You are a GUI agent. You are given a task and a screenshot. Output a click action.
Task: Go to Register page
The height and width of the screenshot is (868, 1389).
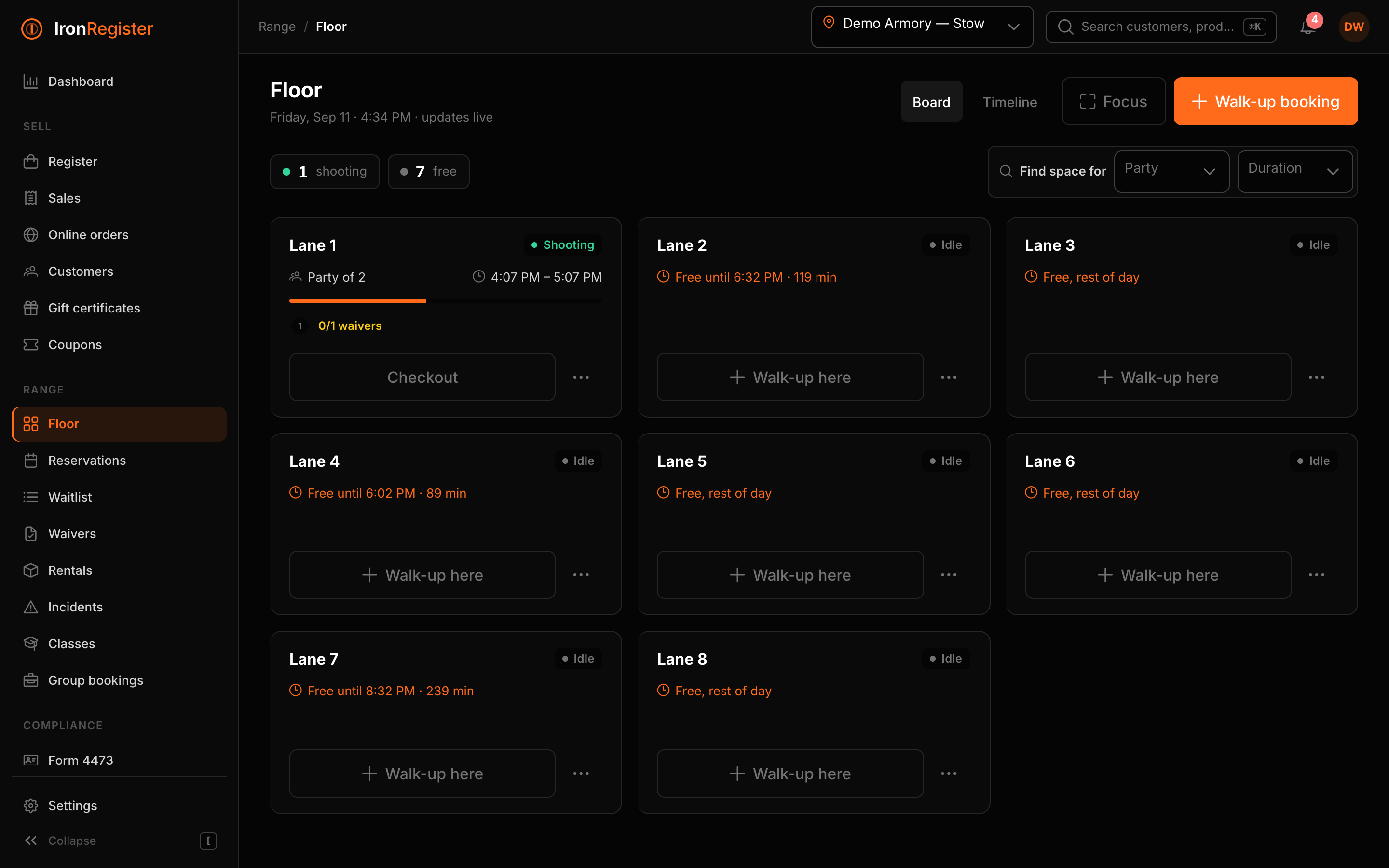coord(119,162)
